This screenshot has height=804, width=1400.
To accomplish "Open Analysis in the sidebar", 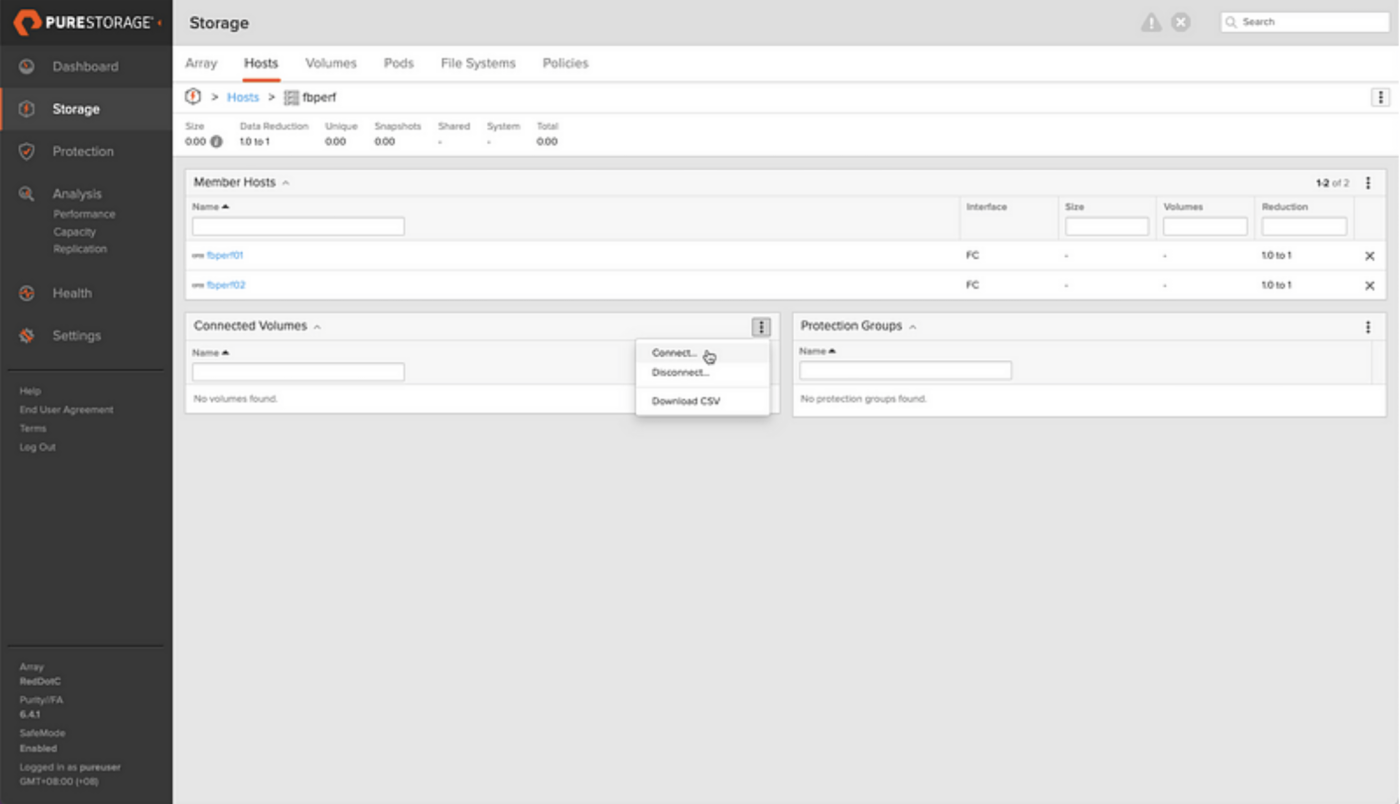I will (x=77, y=194).
